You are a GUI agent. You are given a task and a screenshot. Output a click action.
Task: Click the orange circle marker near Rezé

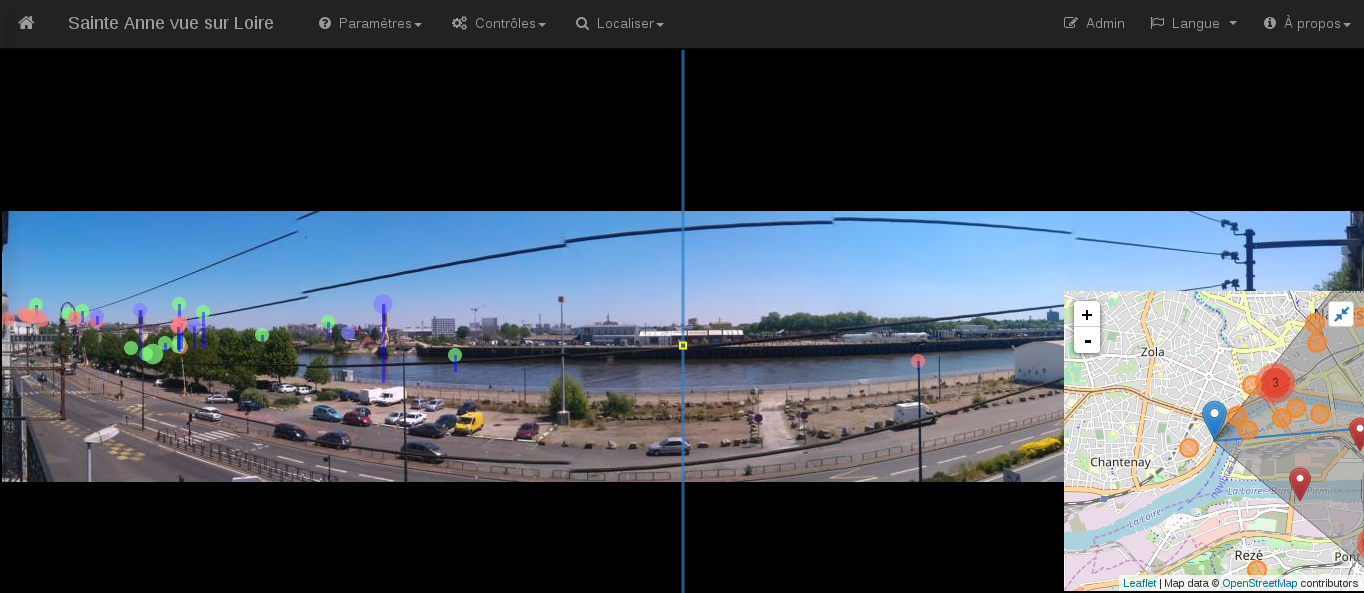coord(1257,569)
